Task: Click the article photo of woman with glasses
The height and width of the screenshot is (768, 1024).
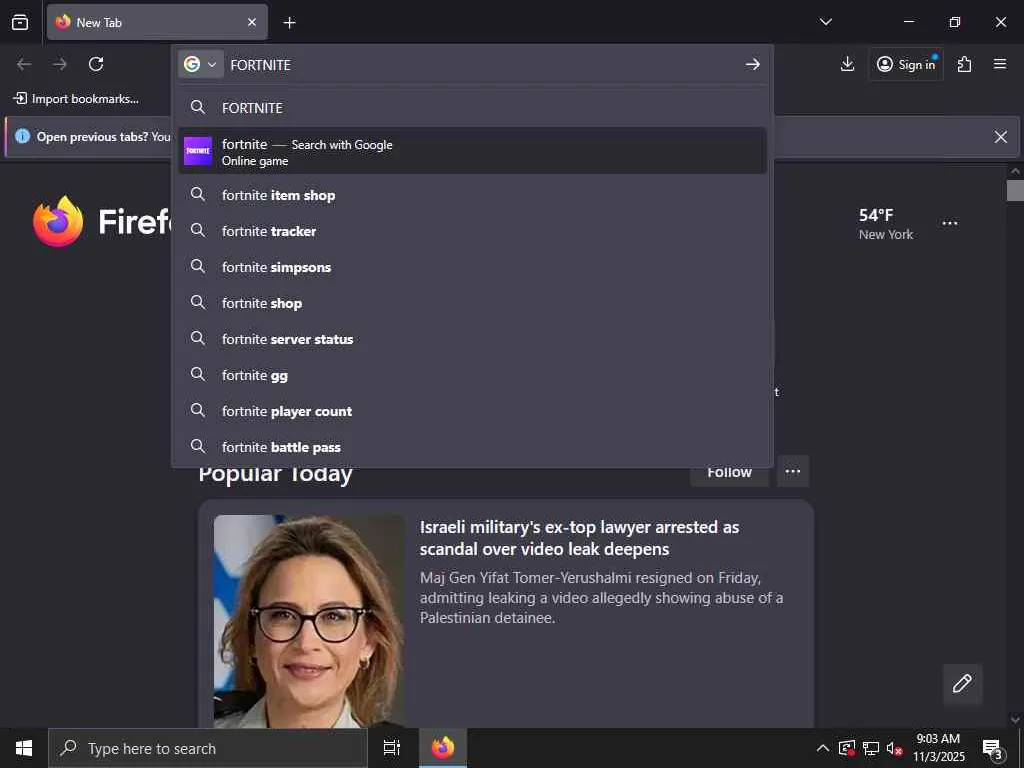Action: [309, 621]
